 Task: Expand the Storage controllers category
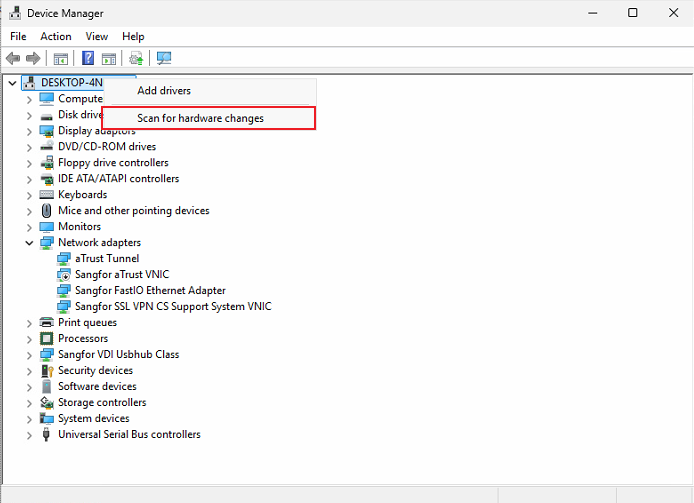29,403
